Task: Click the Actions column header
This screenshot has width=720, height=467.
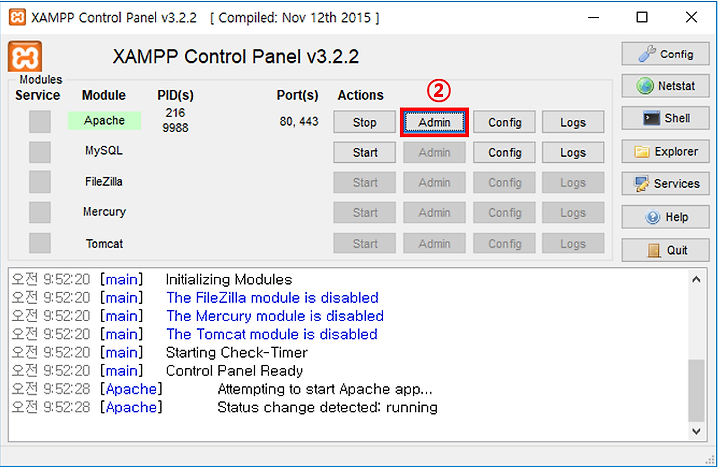Action: click(x=360, y=95)
